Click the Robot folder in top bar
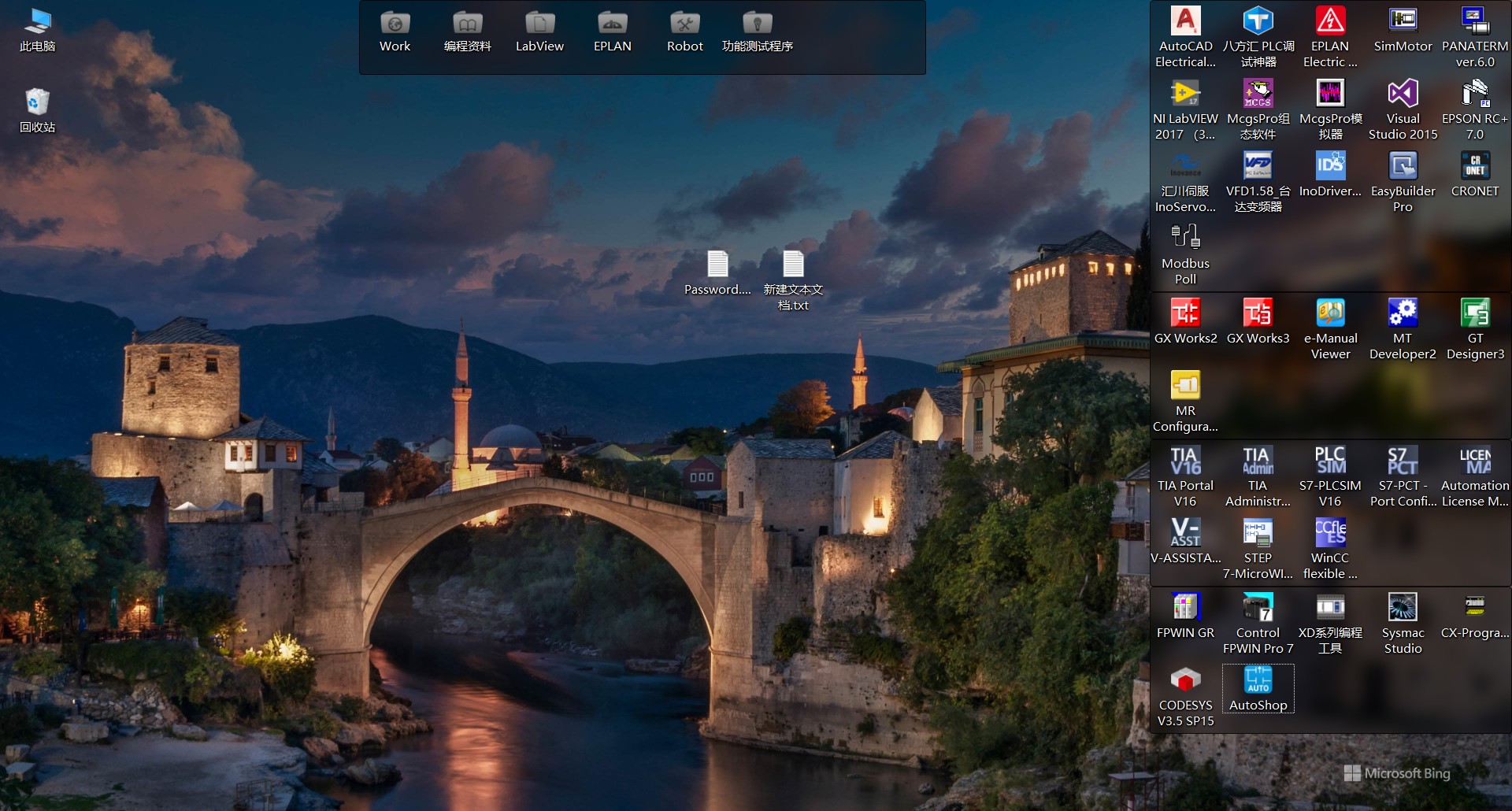The width and height of the screenshot is (1512, 811). [685, 25]
